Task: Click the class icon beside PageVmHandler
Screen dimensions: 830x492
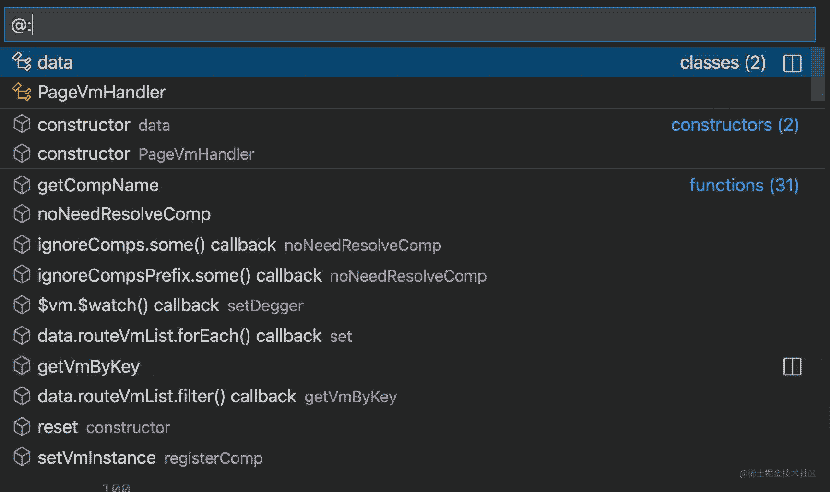Action: [22, 92]
